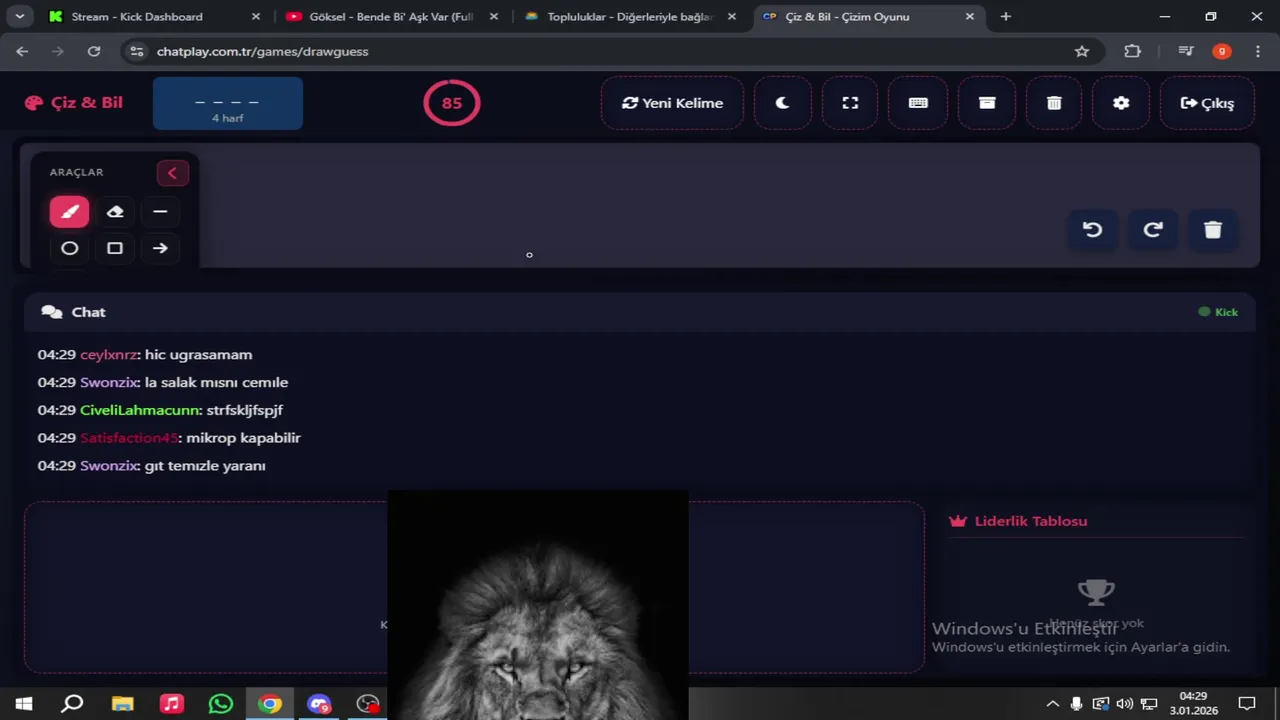
Task: Select the brush drawing tool
Action: (x=69, y=212)
